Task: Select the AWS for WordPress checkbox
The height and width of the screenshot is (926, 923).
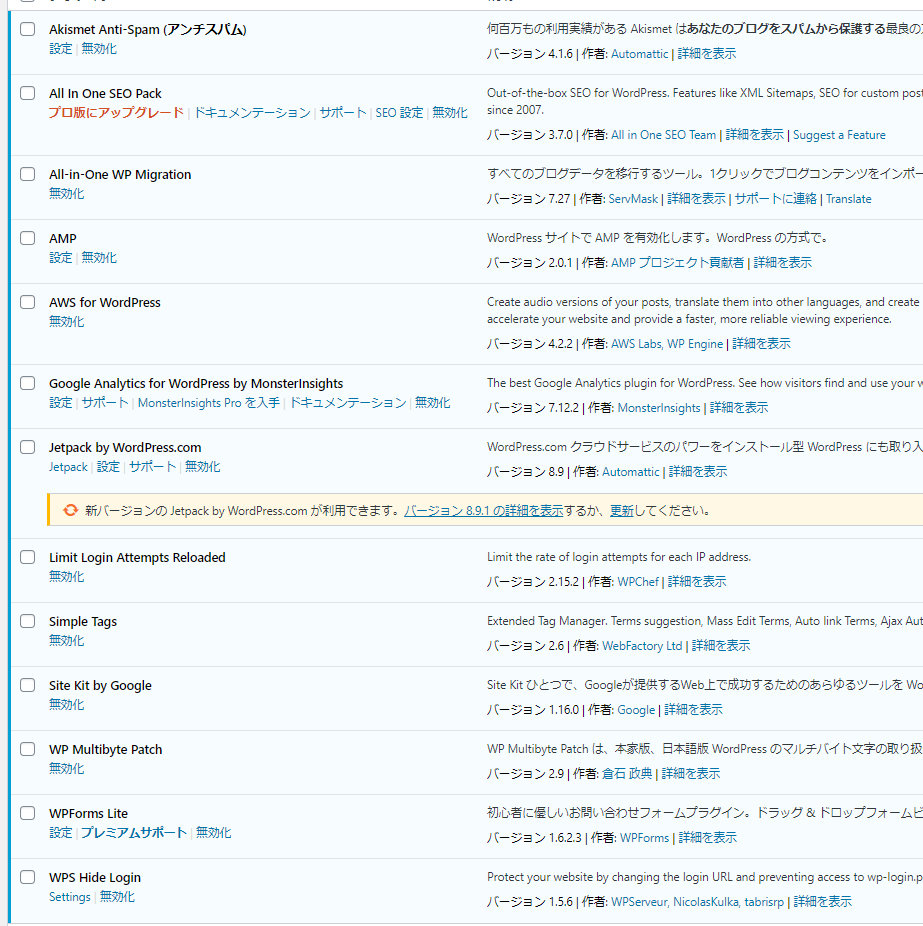Action: tap(27, 302)
